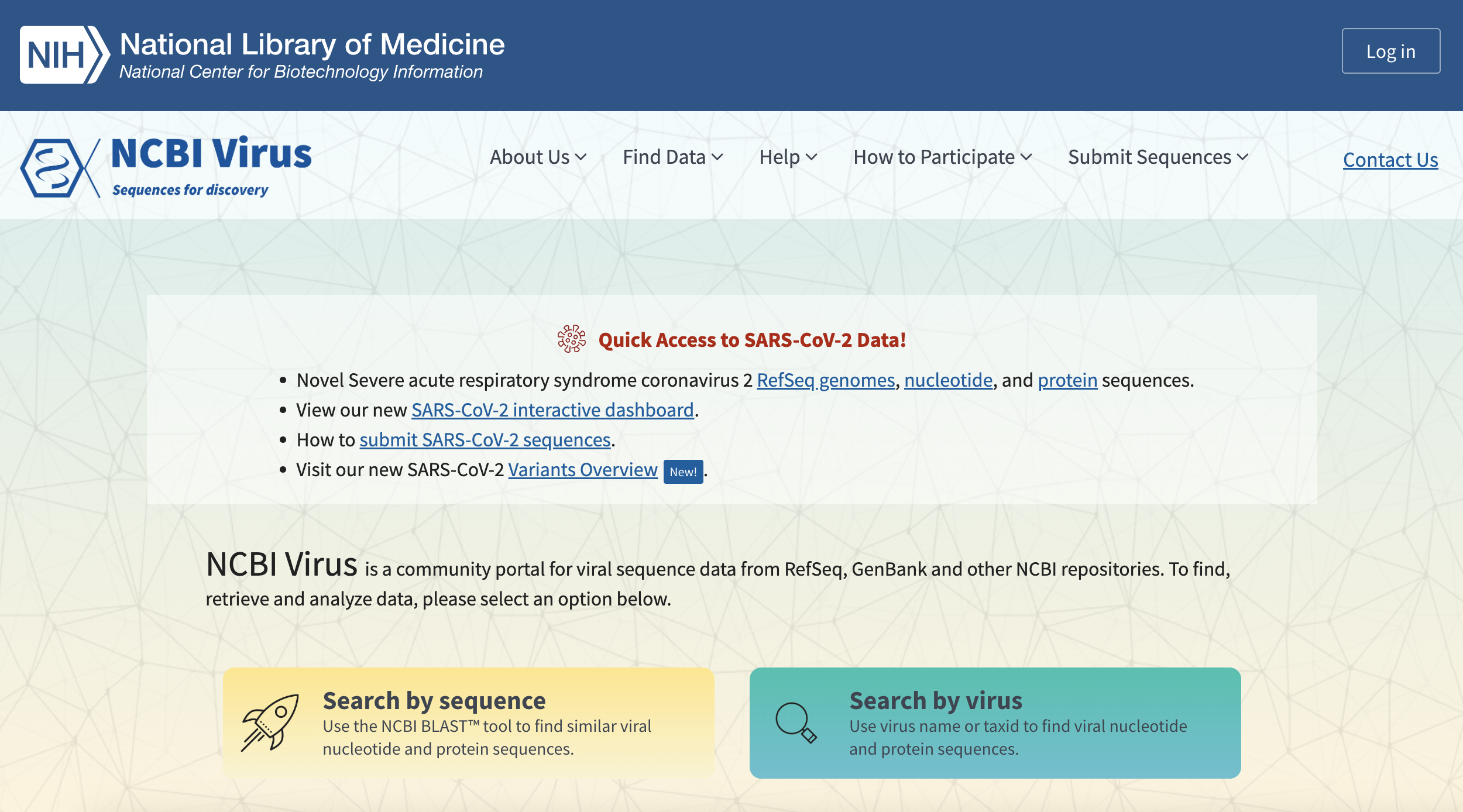Click National Library of Medicine title
Viewport: 1463px width, 812px height.
[312, 44]
